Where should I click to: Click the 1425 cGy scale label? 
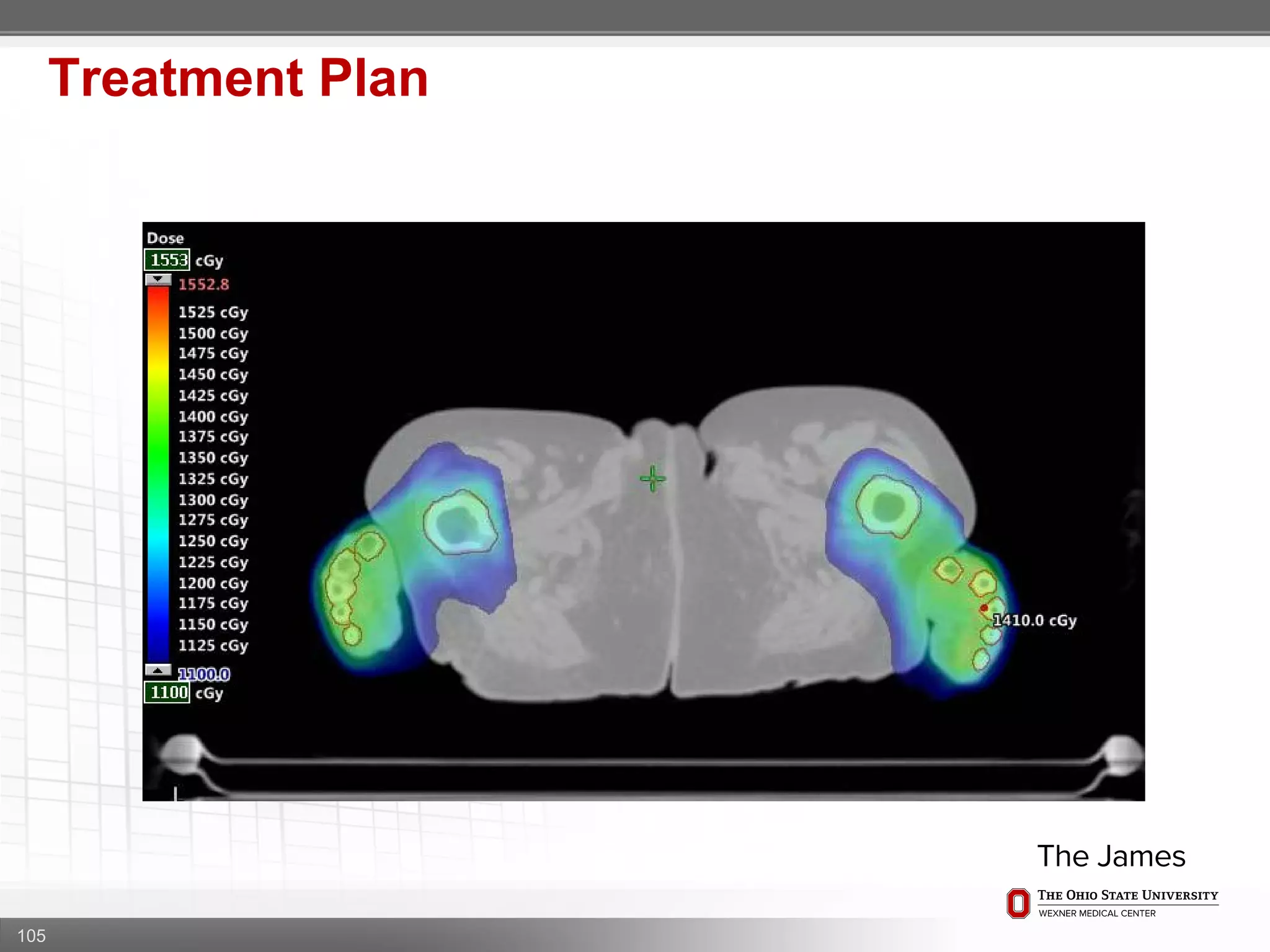213,395
